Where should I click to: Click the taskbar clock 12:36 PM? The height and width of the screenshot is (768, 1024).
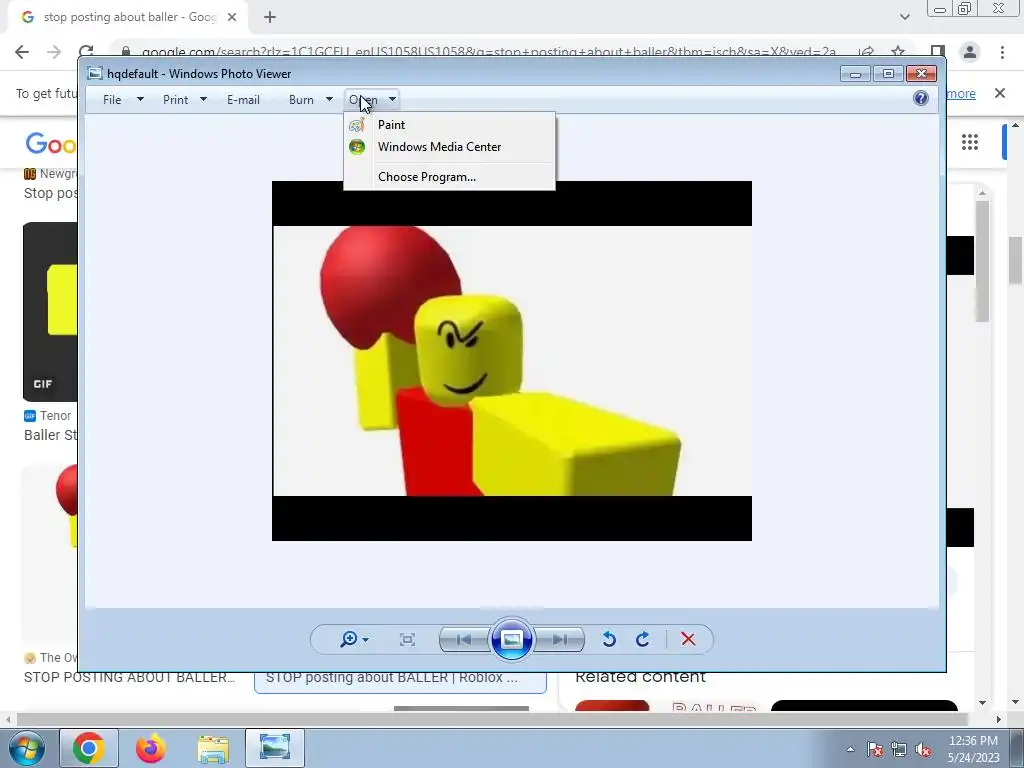tap(973, 741)
